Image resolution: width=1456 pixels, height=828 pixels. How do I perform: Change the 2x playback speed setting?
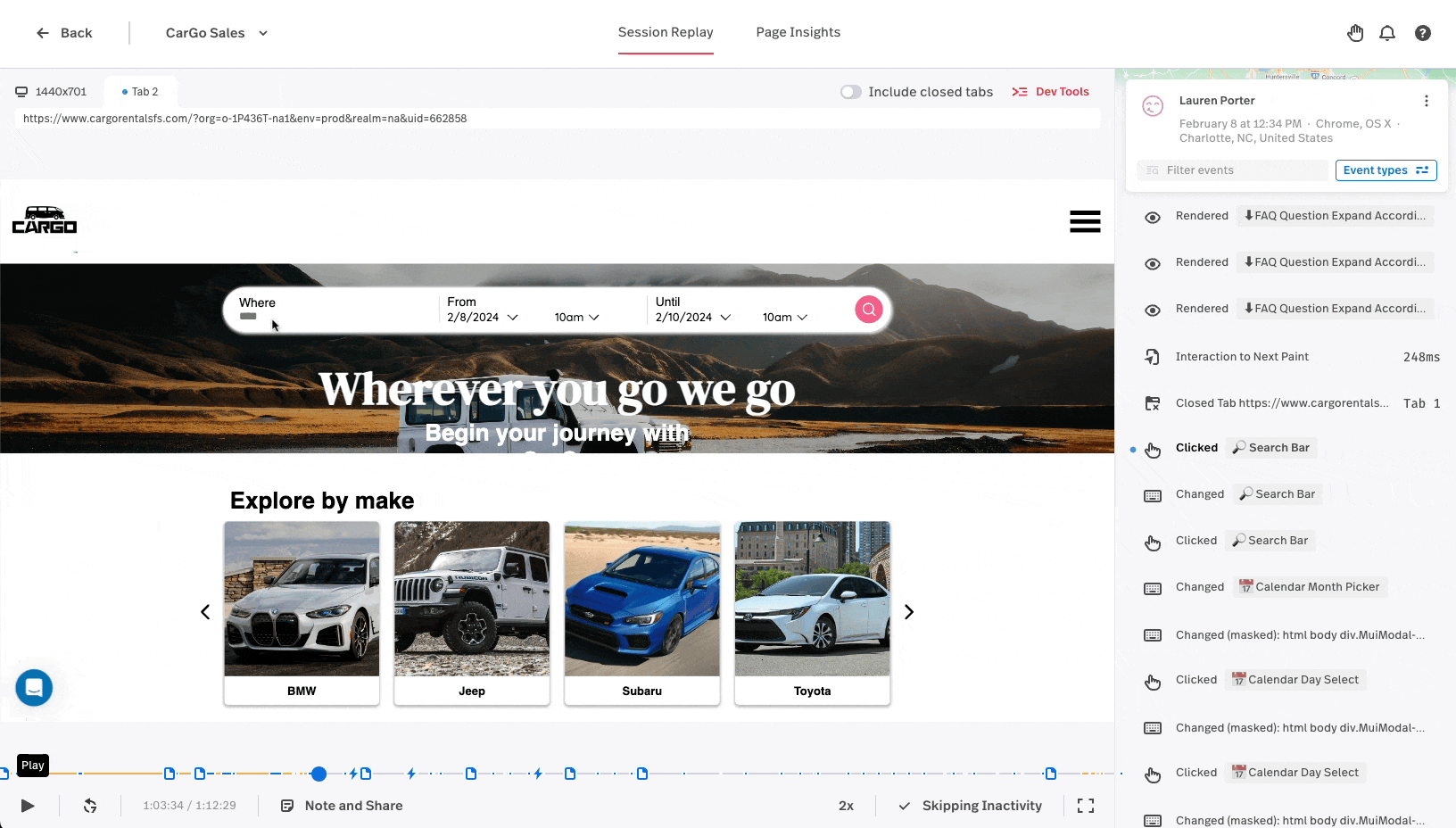pyautogui.click(x=846, y=806)
